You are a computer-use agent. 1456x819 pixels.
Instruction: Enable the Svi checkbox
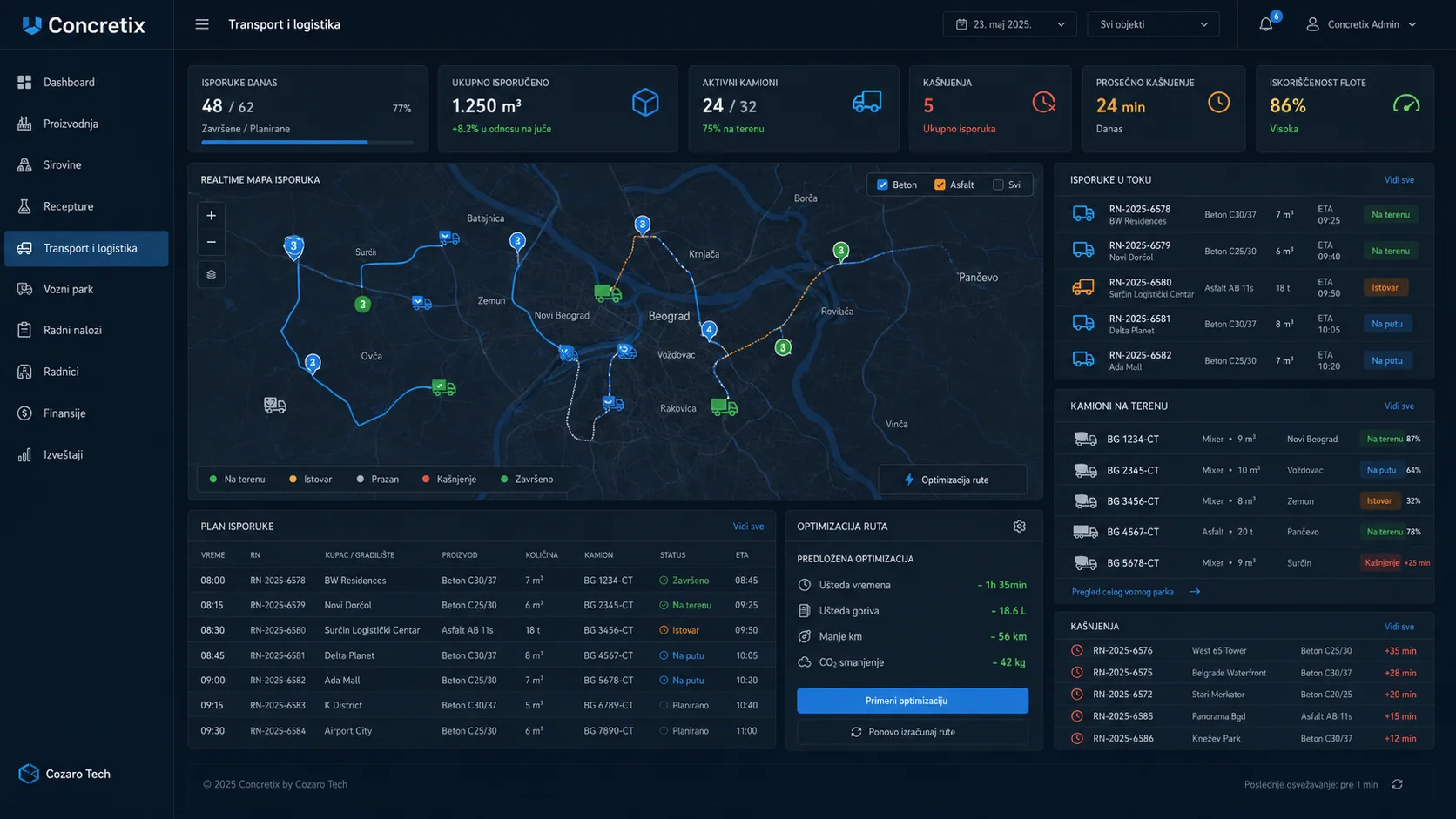998,185
